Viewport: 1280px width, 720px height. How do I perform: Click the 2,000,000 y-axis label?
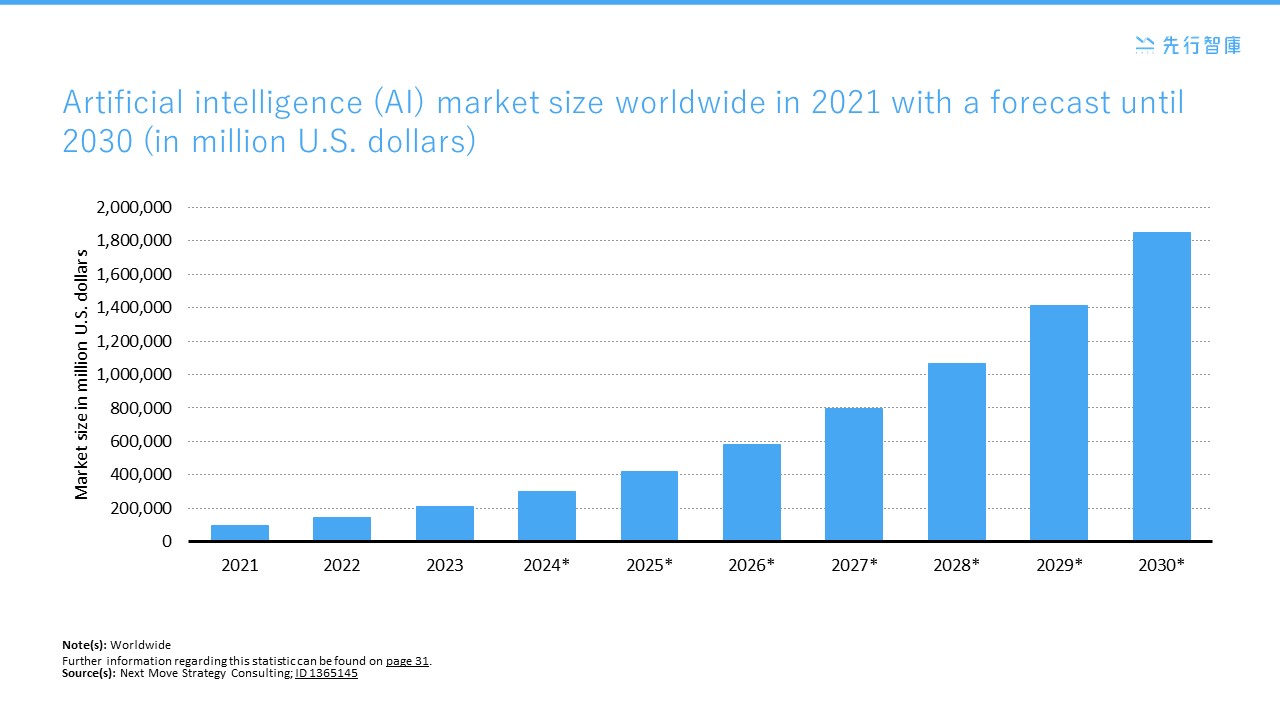pyautogui.click(x=134, y=208)
